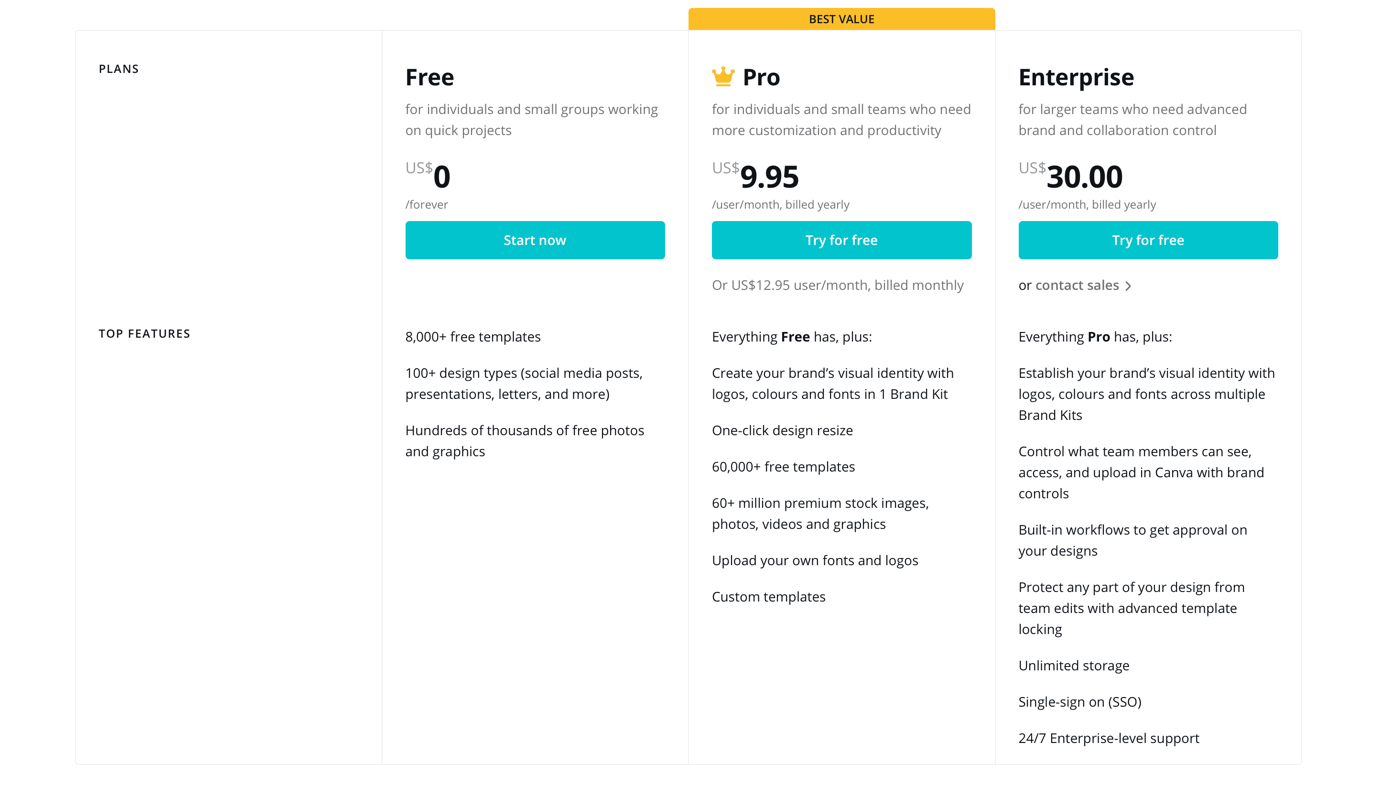
Task: Click the US$0 Free price
Action: (428, 176)
